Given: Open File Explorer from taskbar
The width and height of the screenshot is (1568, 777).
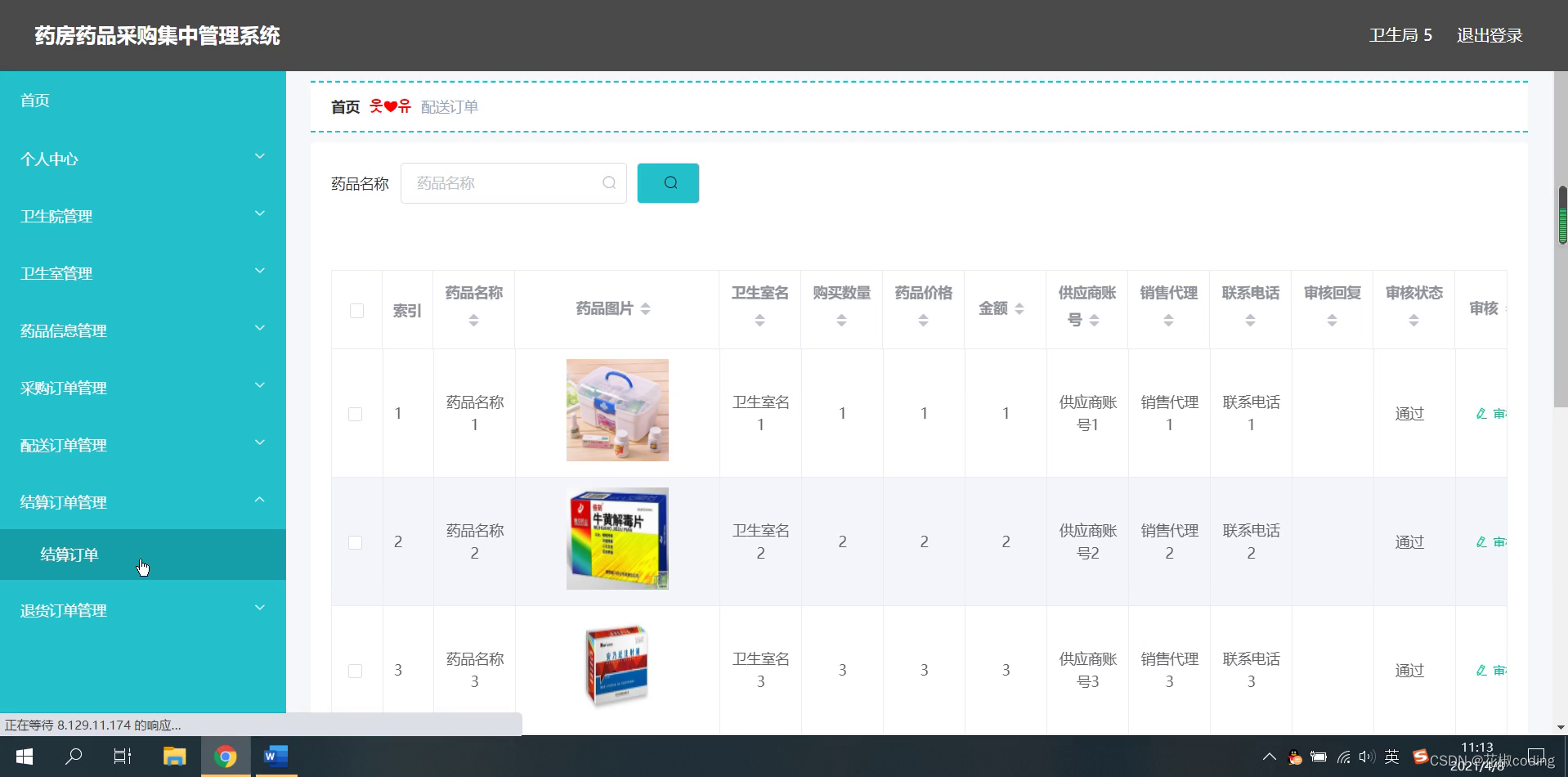Looking at the screenshot, I should coord(174,757).
